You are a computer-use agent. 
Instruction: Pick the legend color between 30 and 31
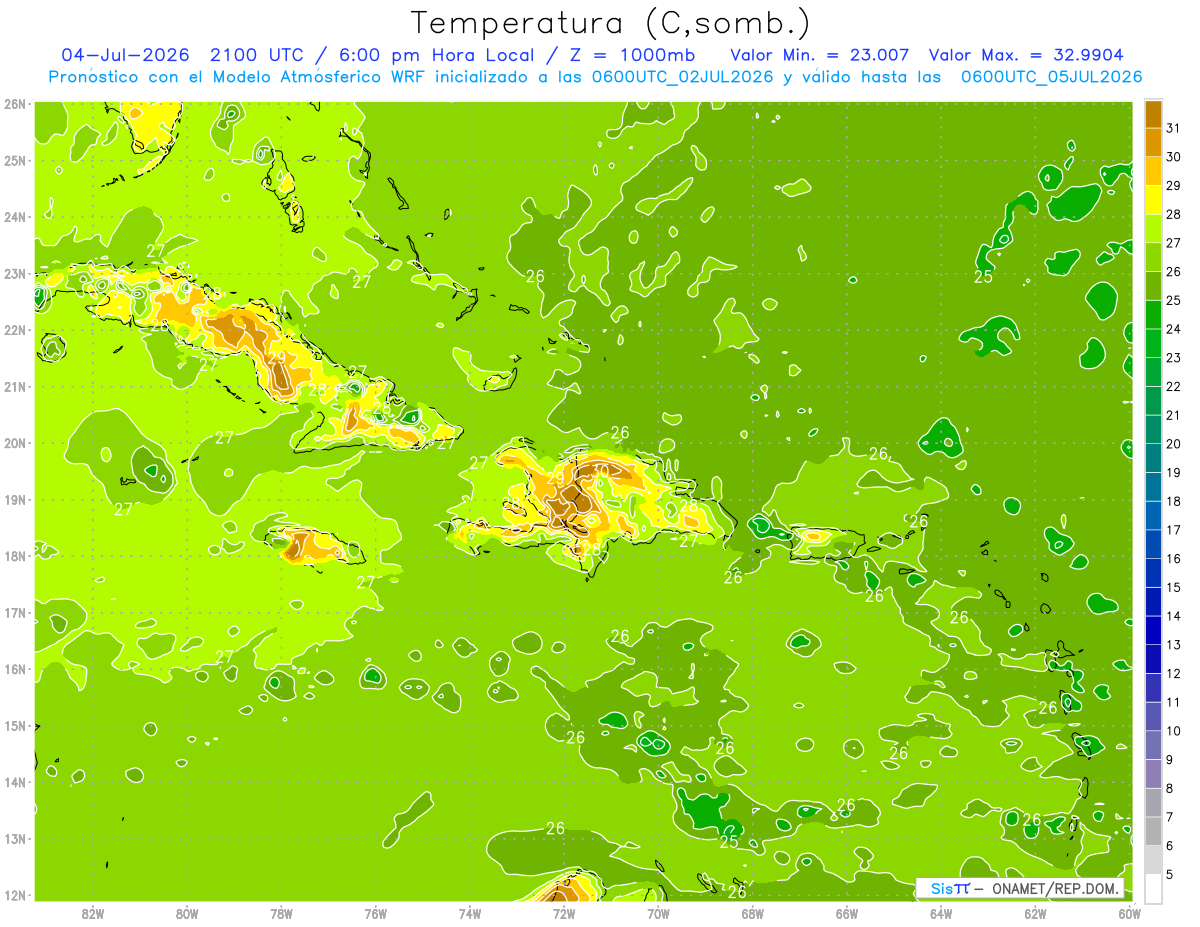point(1153,144)
